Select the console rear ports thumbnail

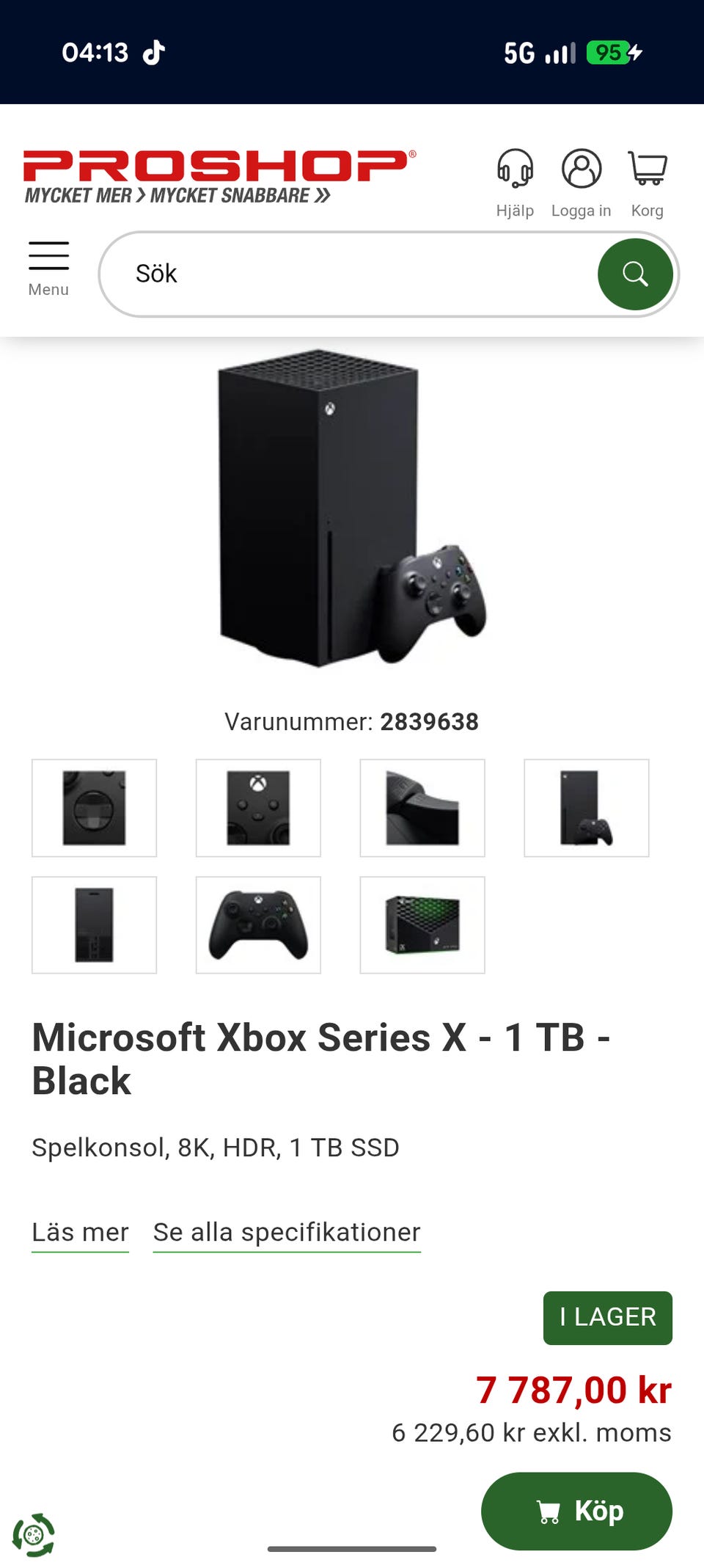[x=94, y=925]
